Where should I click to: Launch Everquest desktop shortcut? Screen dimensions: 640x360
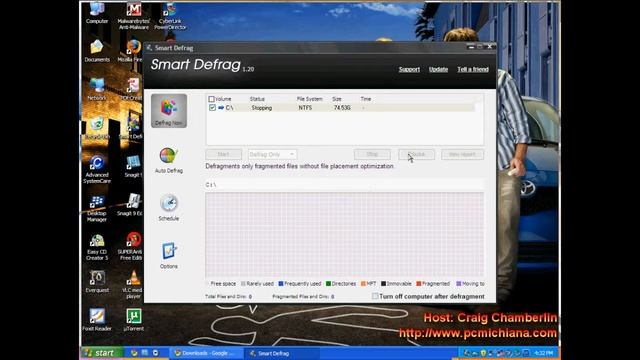point(97,282)
